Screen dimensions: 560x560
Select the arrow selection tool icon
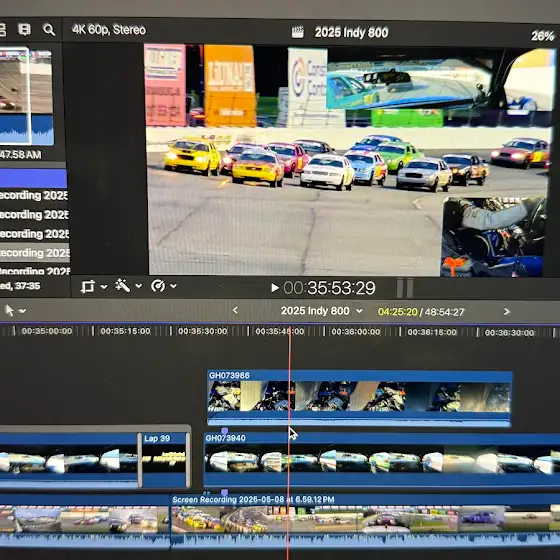pyautogui.click(x=10, y=310)
